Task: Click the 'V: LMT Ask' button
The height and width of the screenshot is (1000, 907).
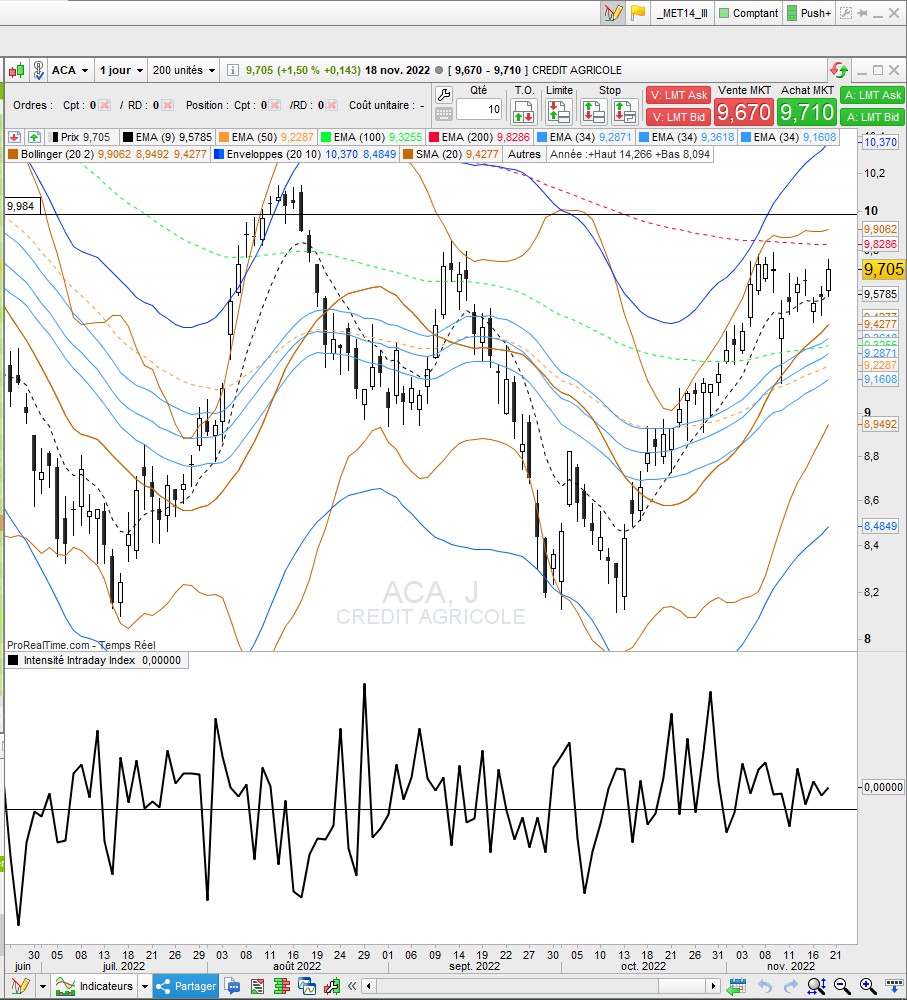Action: 679,95
